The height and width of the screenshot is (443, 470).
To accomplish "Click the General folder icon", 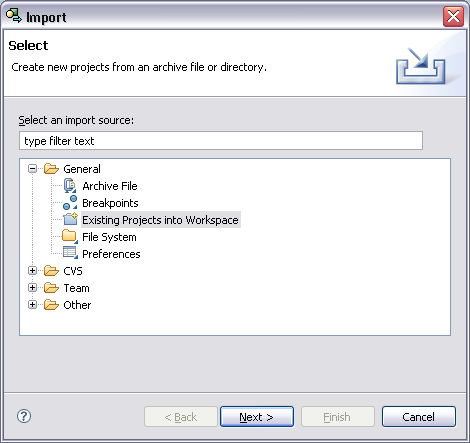I will (51, 169).
